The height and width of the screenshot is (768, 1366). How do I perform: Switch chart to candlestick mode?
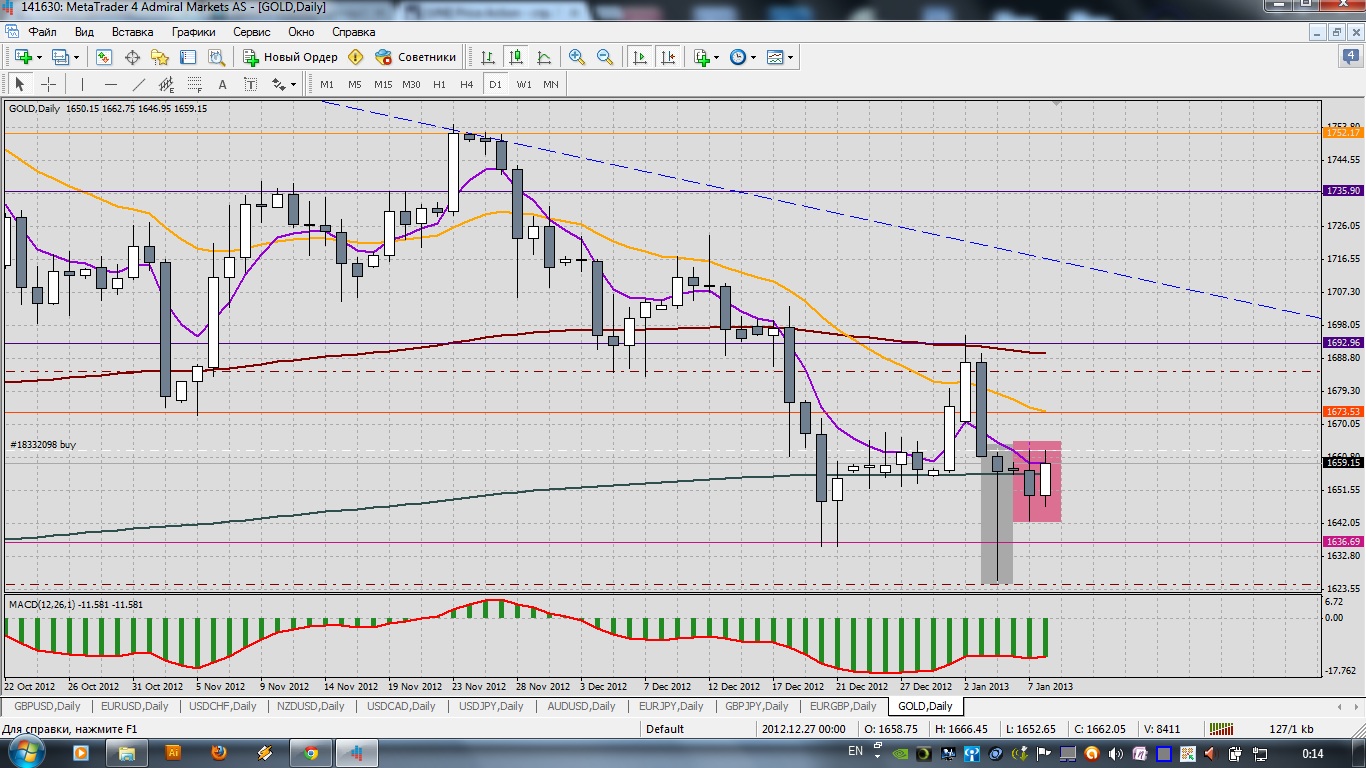click(x=516, y=57)
